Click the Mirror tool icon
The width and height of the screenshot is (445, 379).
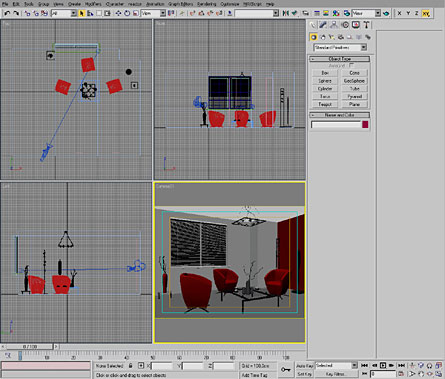[286, 13]
